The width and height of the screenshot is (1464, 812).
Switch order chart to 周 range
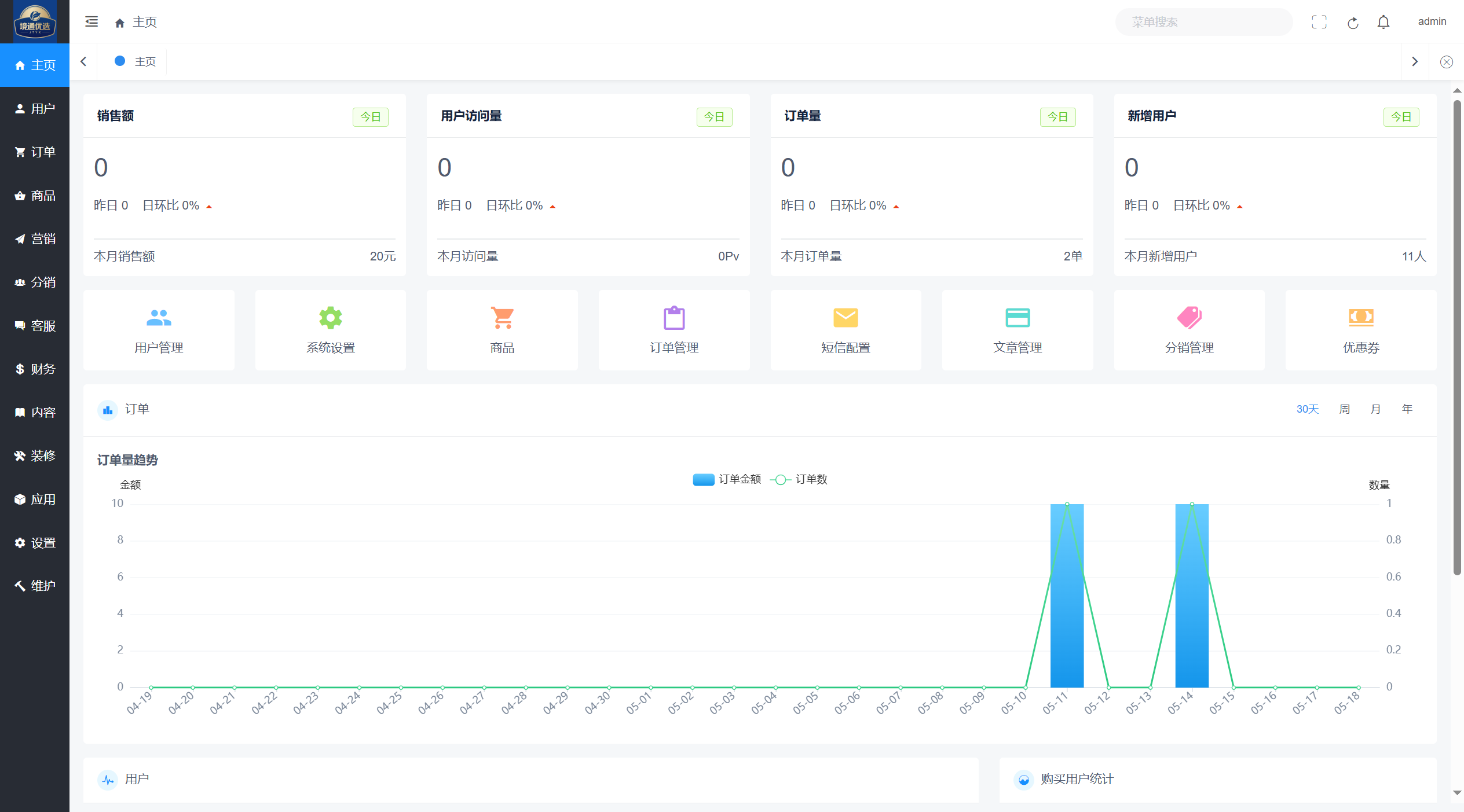(x=1345, y=409)
